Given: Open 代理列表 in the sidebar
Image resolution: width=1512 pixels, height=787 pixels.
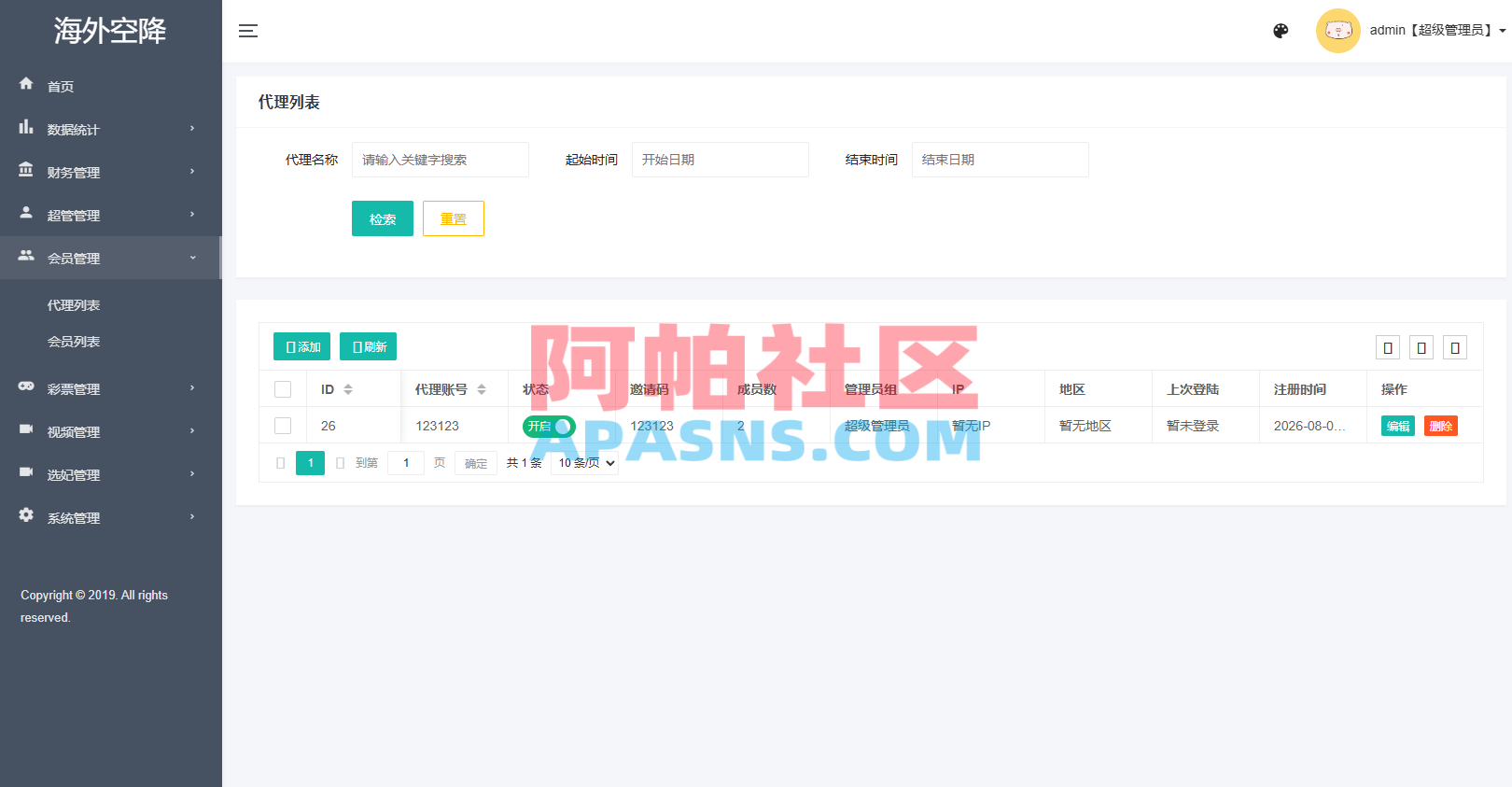Looking at the screenshot, I should click(x=74, y=305).
